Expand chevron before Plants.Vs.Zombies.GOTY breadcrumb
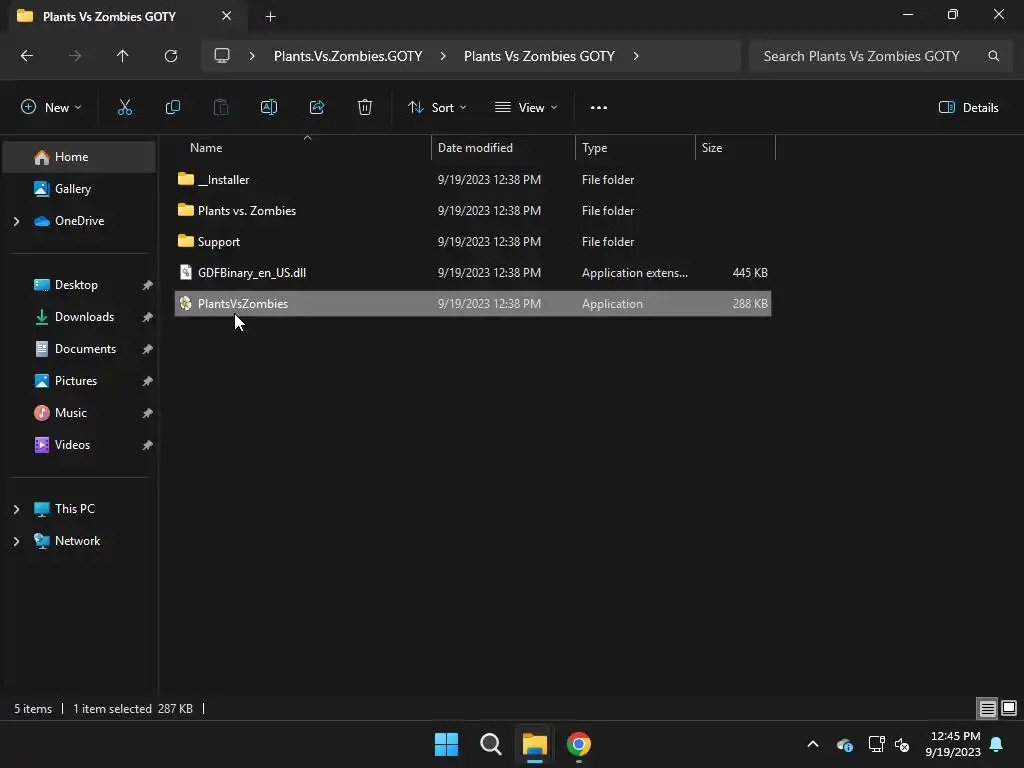This screenshot has width=1024, height=768. click(x=252, y=56)
